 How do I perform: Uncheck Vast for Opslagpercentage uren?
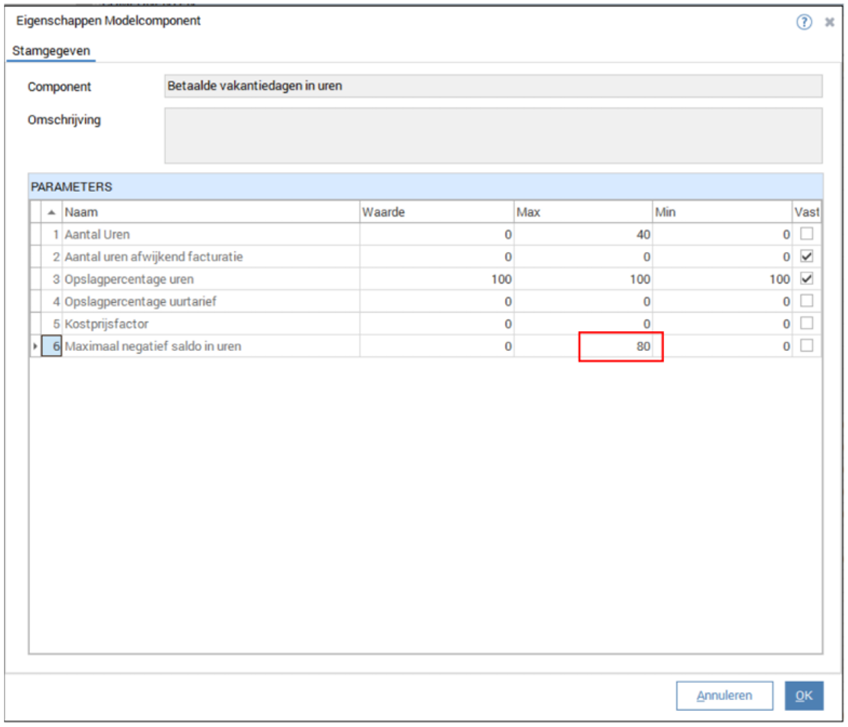(x=807, y=279)
